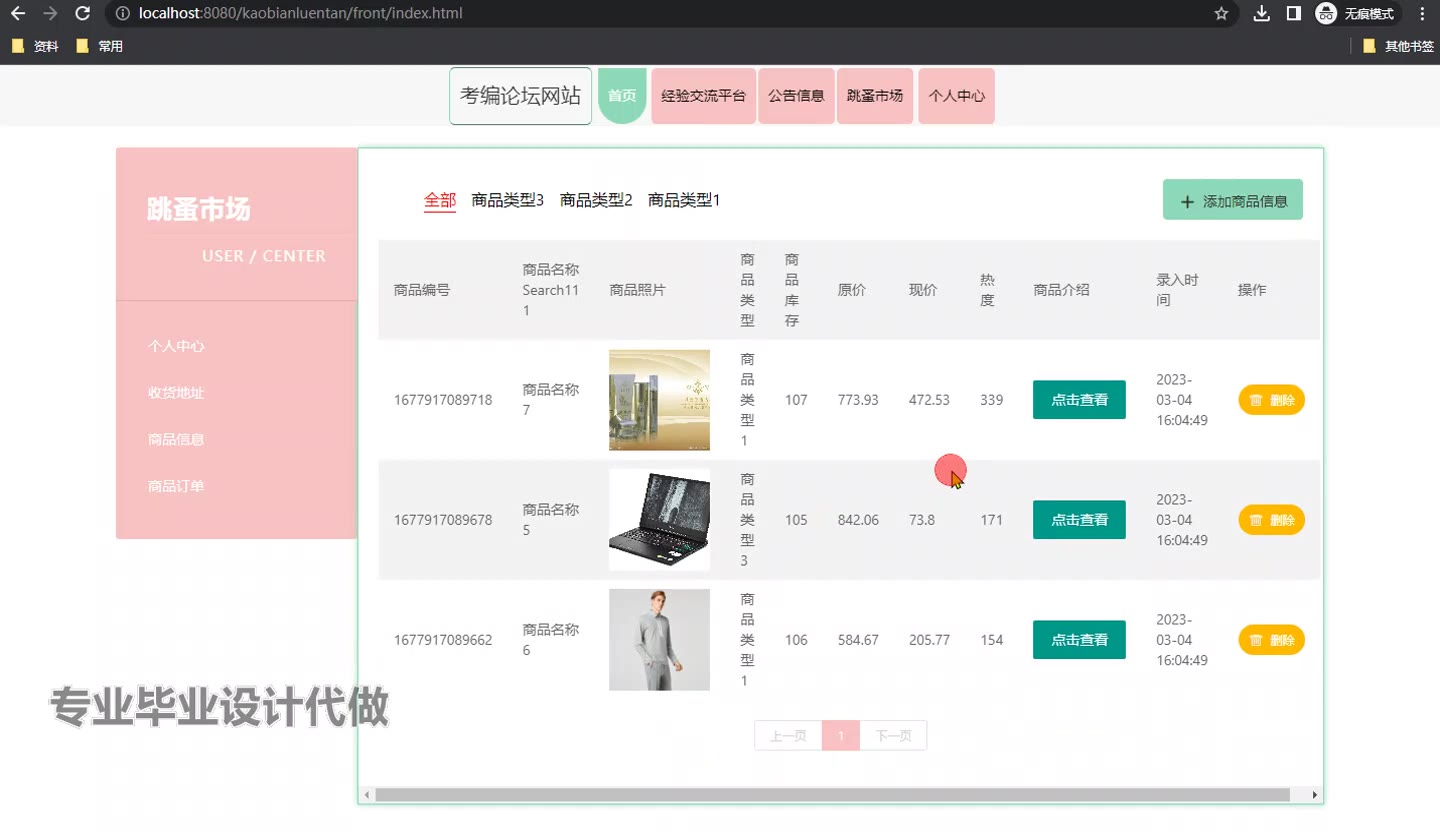Go to the 首页 navigation tab
The image size is (1440, 832).
(x=622, y=96)
